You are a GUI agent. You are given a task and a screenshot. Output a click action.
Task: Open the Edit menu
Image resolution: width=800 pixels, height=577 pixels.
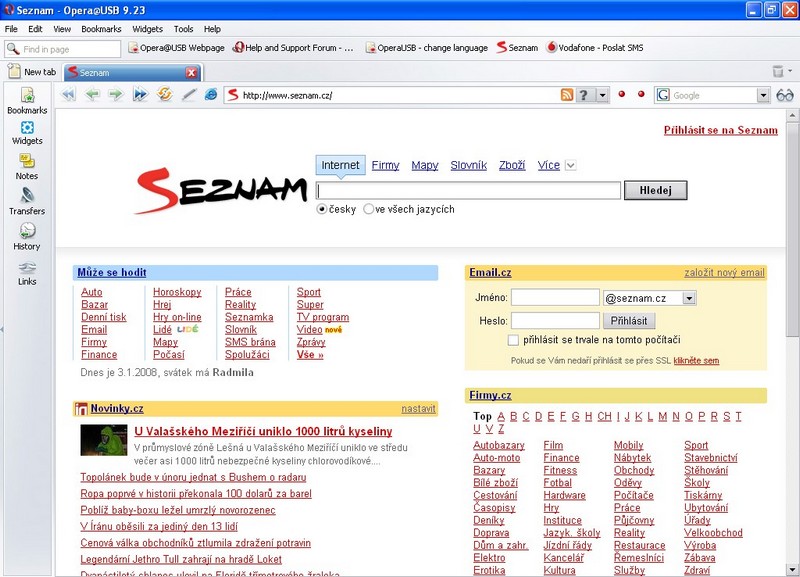coord(35,29)
